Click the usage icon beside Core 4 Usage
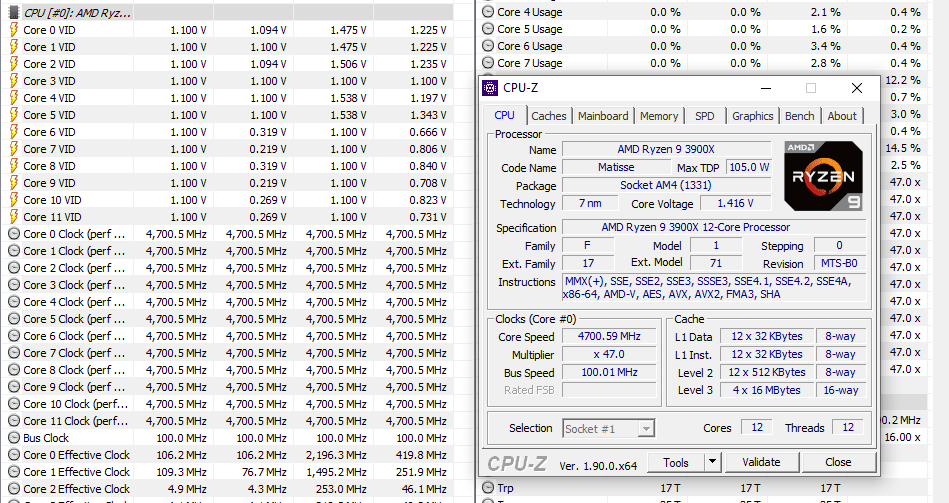Viewport: 949px width, 503px height. click(487, 12)
